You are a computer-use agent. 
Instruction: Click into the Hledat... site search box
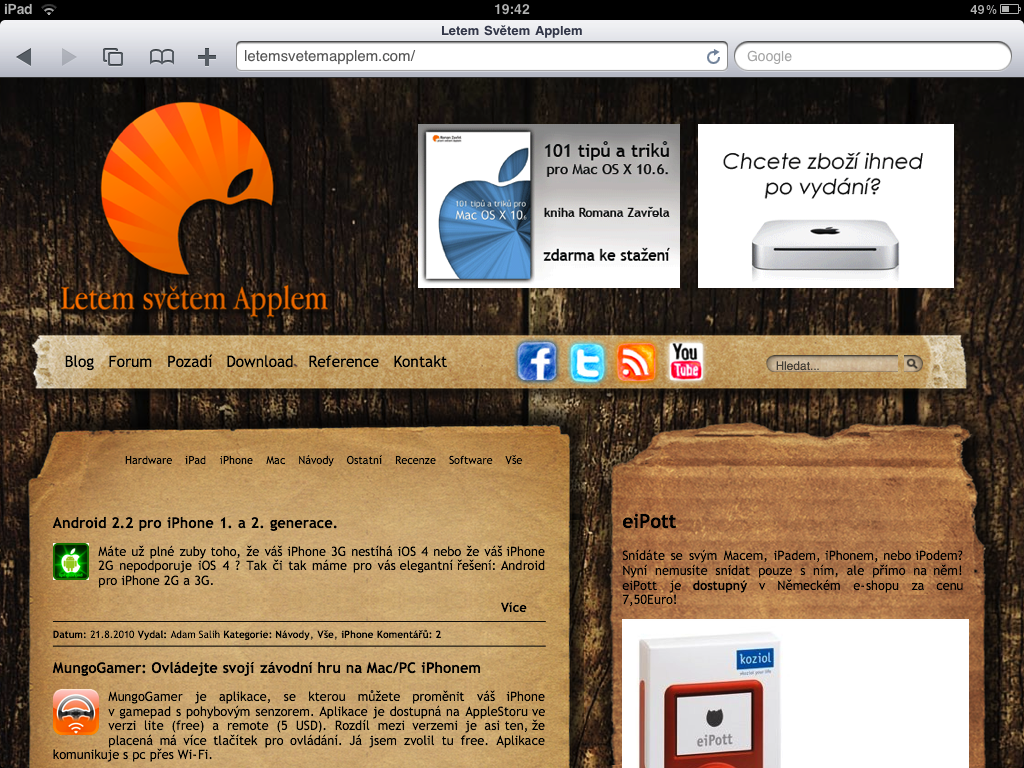(835, 364)
